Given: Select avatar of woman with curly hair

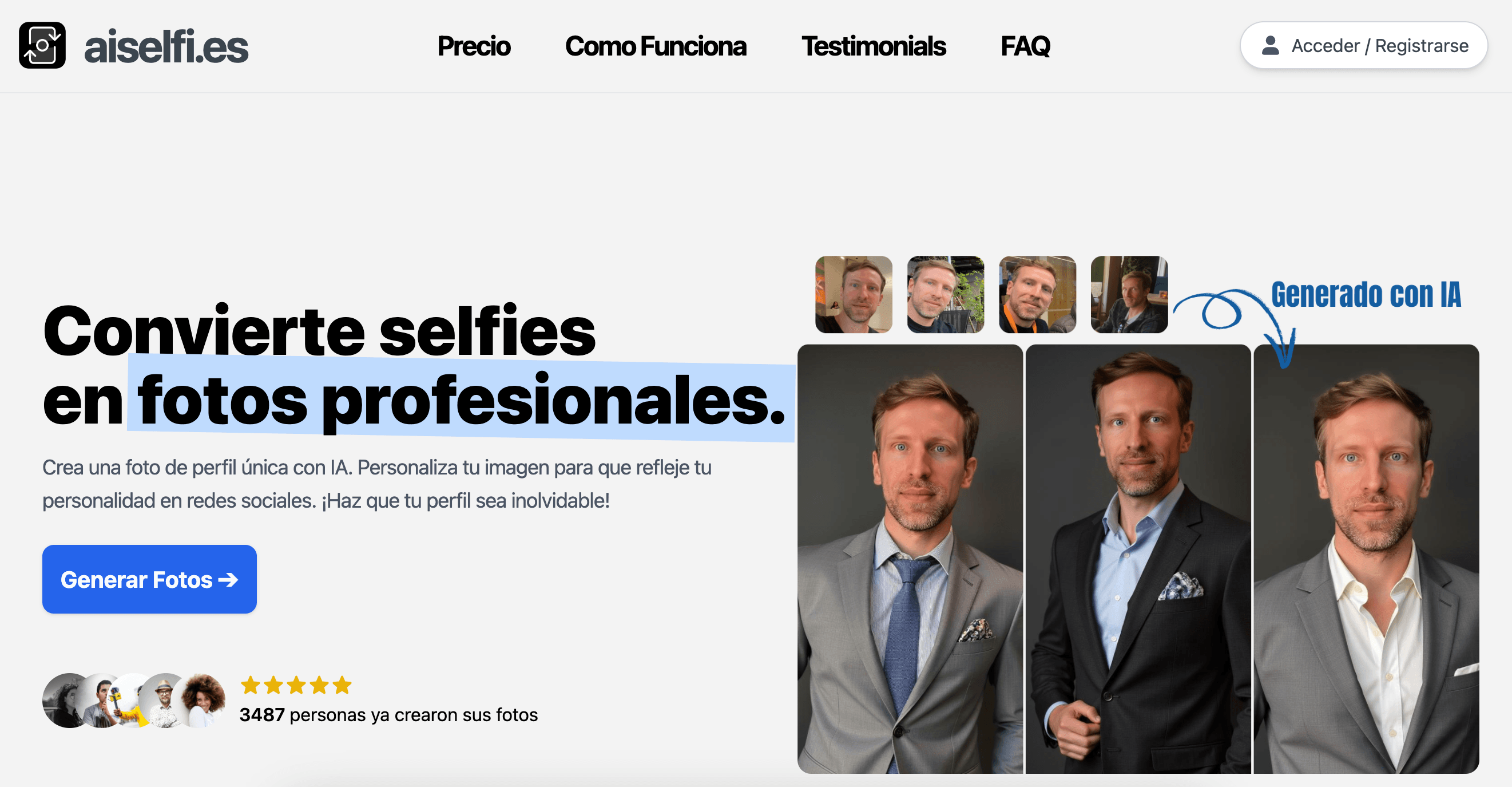Looking at the screenshot, I should (x=202, y=701).
